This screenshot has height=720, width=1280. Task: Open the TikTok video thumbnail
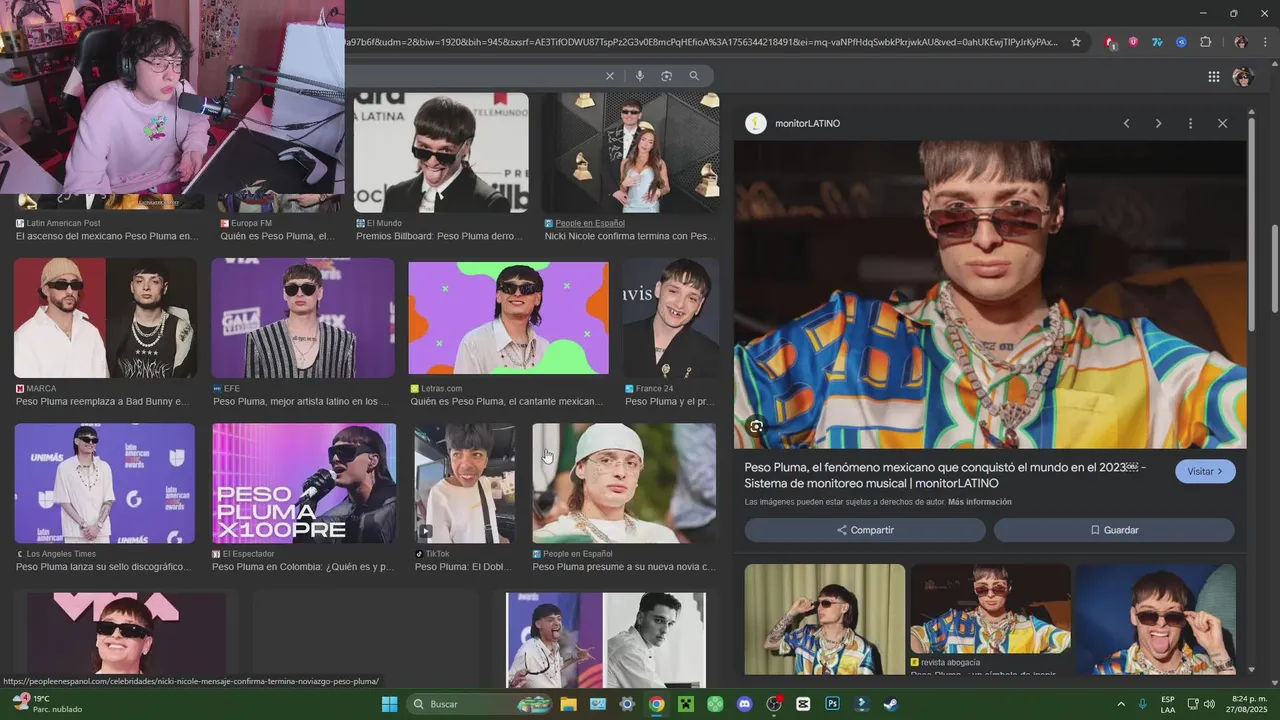[x=465, y=483]
